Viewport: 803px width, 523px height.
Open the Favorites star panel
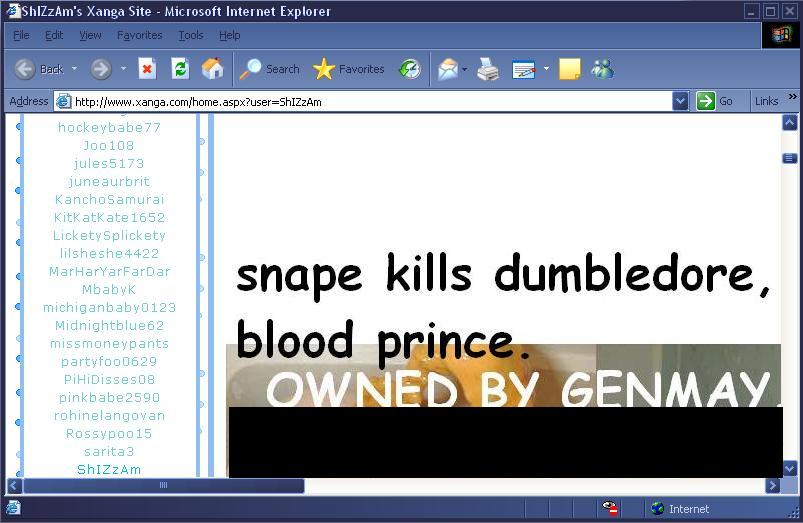[348, 69]
